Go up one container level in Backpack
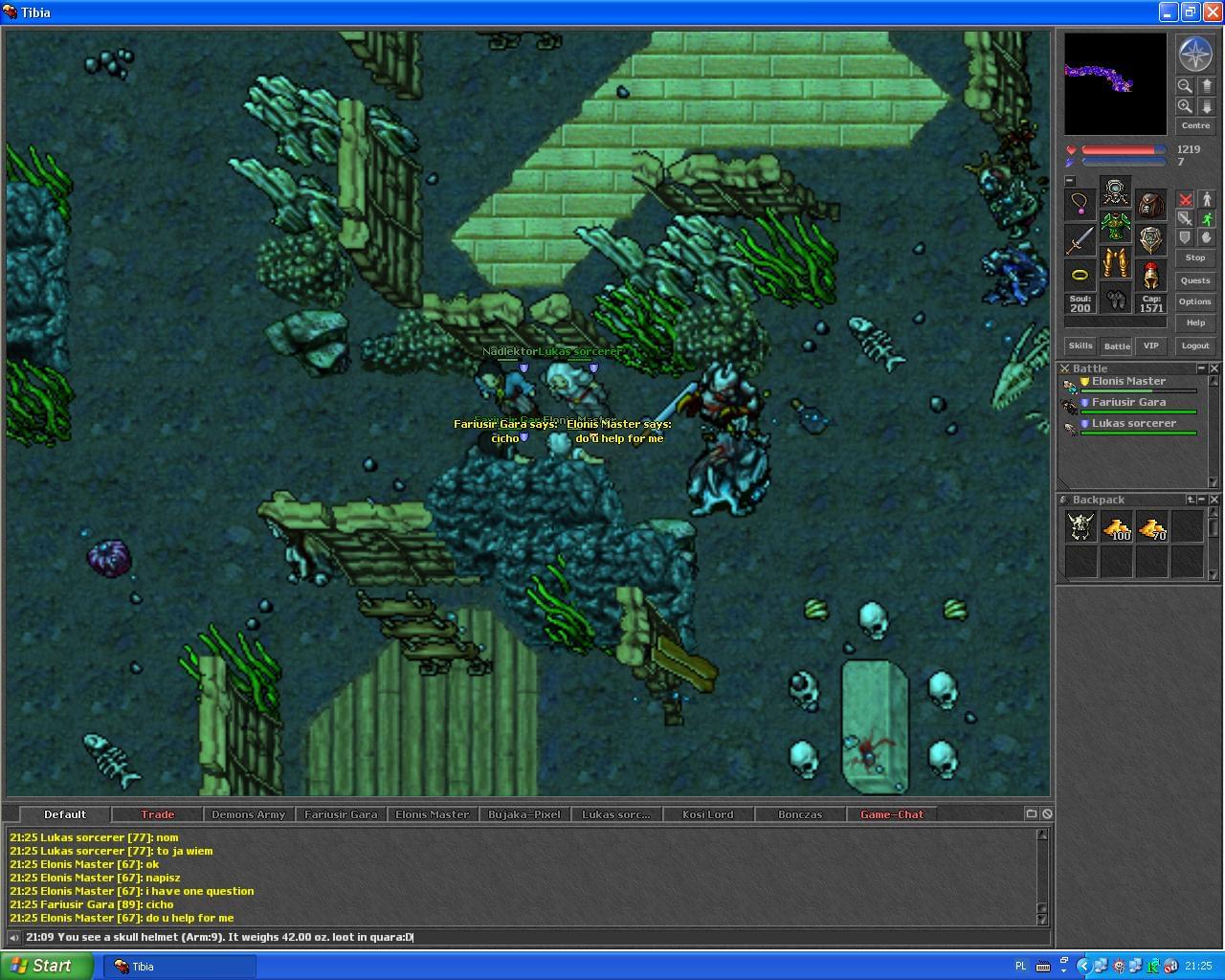The height and width of the screenshot is (980, 1225). coord(1191,500)
